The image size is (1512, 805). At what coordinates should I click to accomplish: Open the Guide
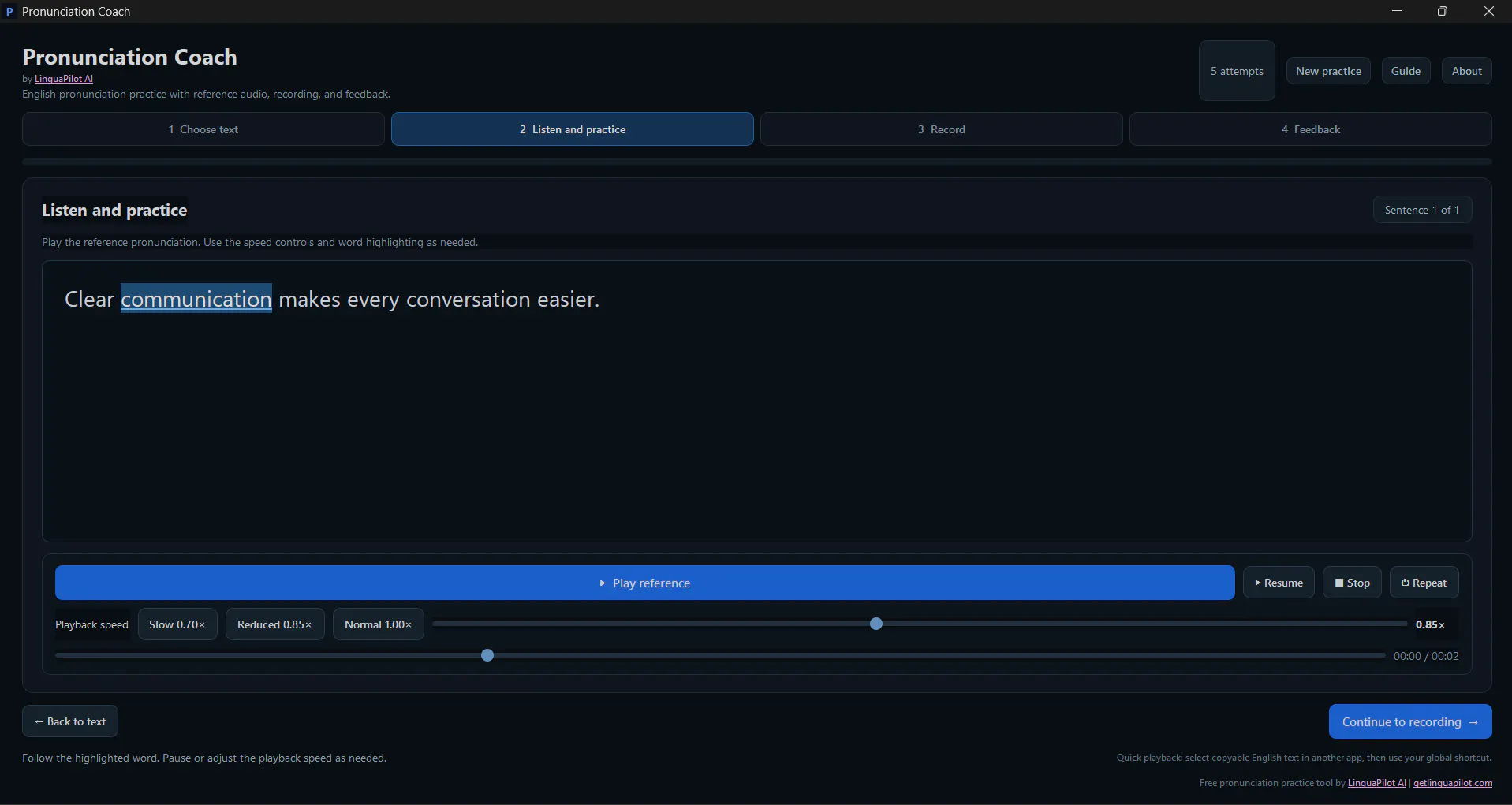[x=1406, y=71]
